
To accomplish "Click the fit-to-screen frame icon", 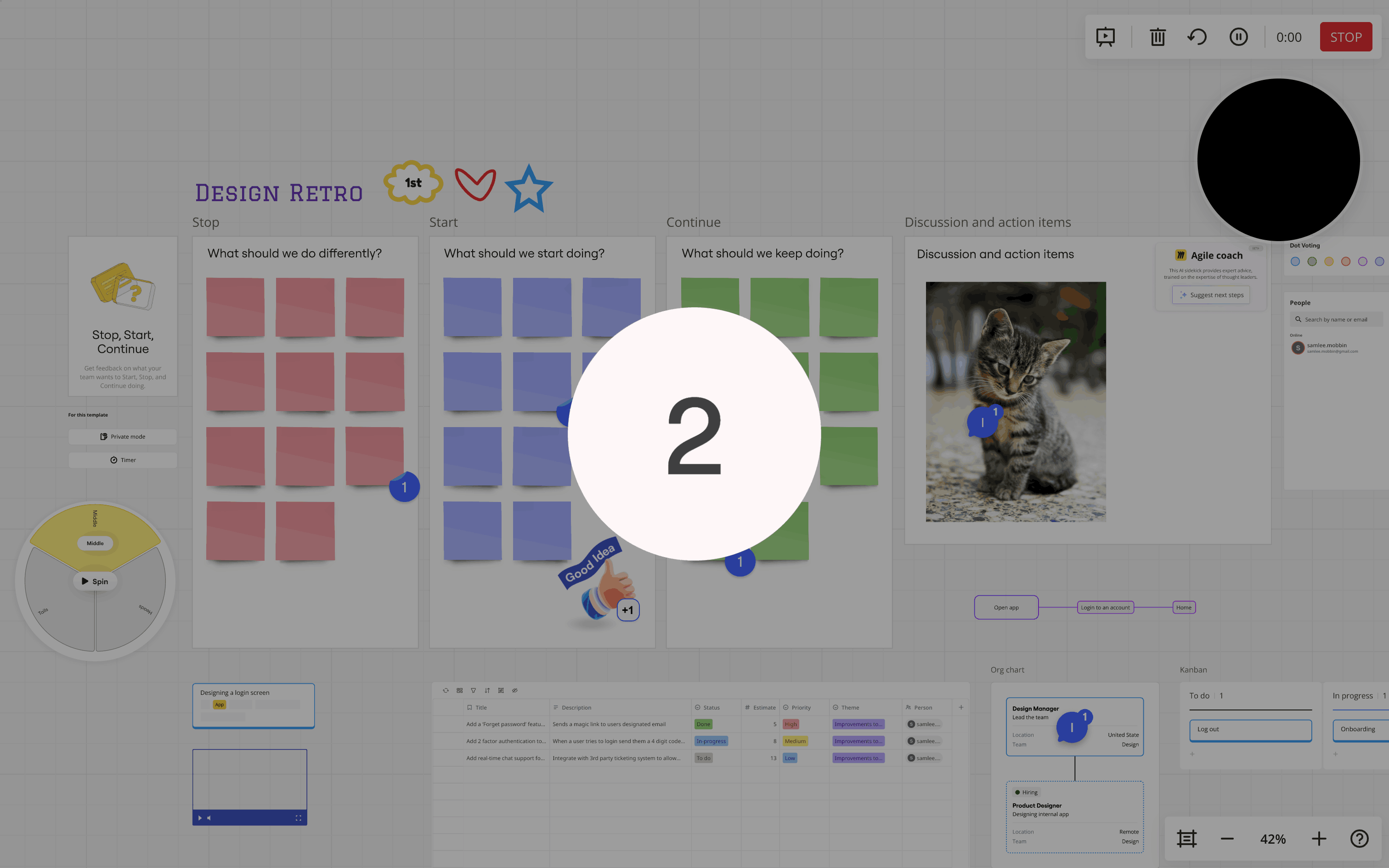I will (x=1186, y=839).
